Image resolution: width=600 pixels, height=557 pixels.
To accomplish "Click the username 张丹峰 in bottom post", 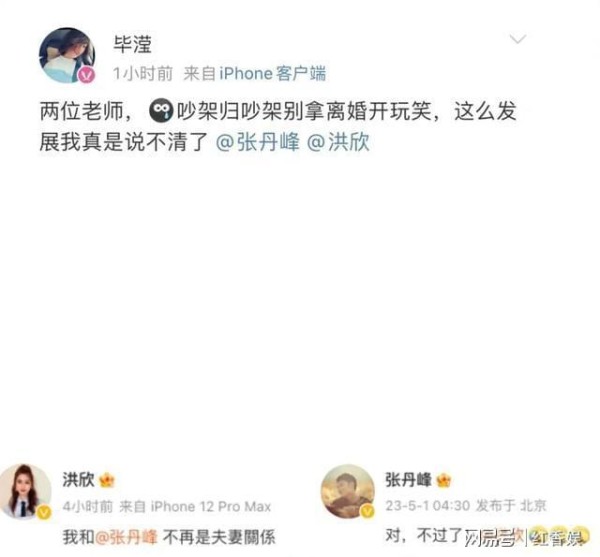I will point(408,479).
